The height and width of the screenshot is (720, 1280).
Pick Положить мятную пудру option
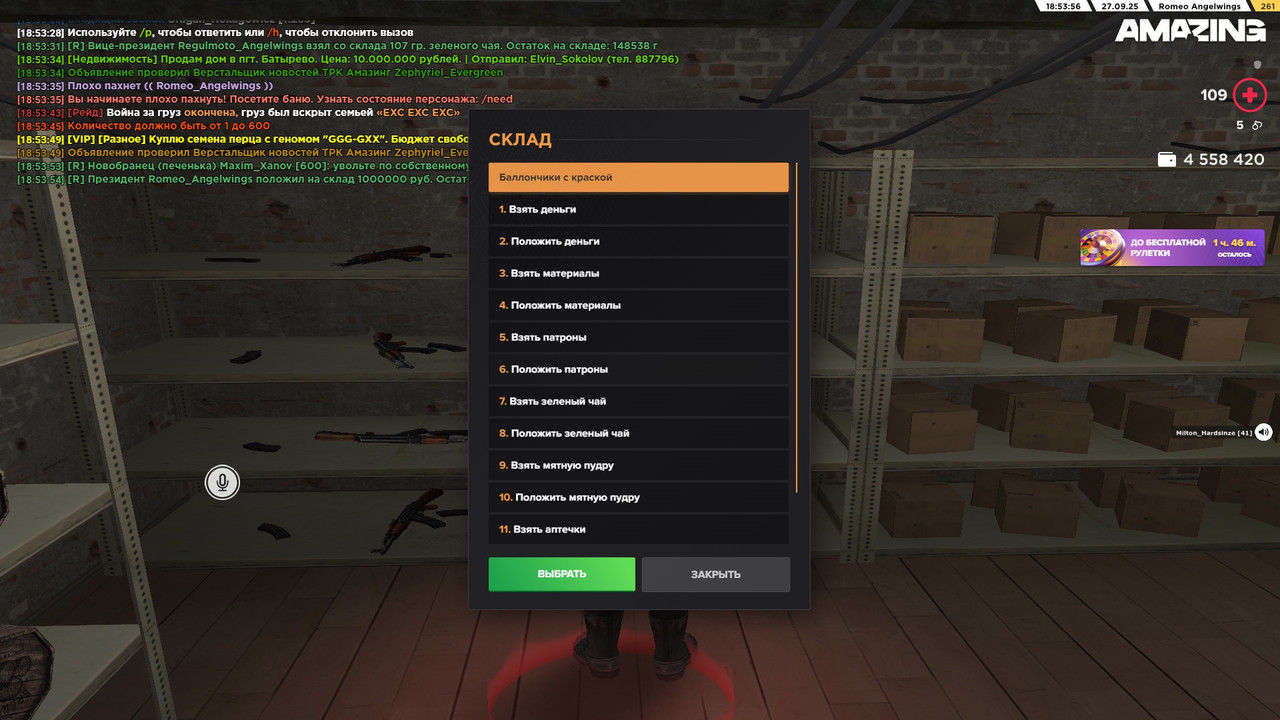pos(638,497)
